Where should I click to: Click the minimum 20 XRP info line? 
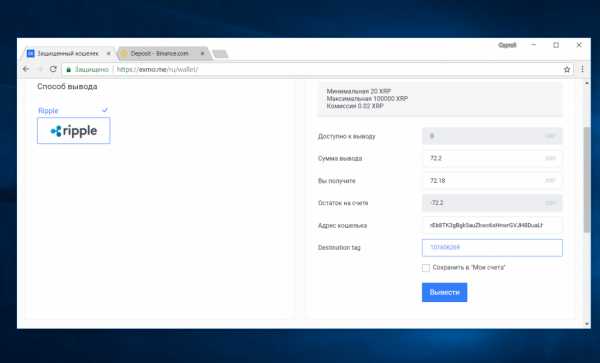coord(359,91)
